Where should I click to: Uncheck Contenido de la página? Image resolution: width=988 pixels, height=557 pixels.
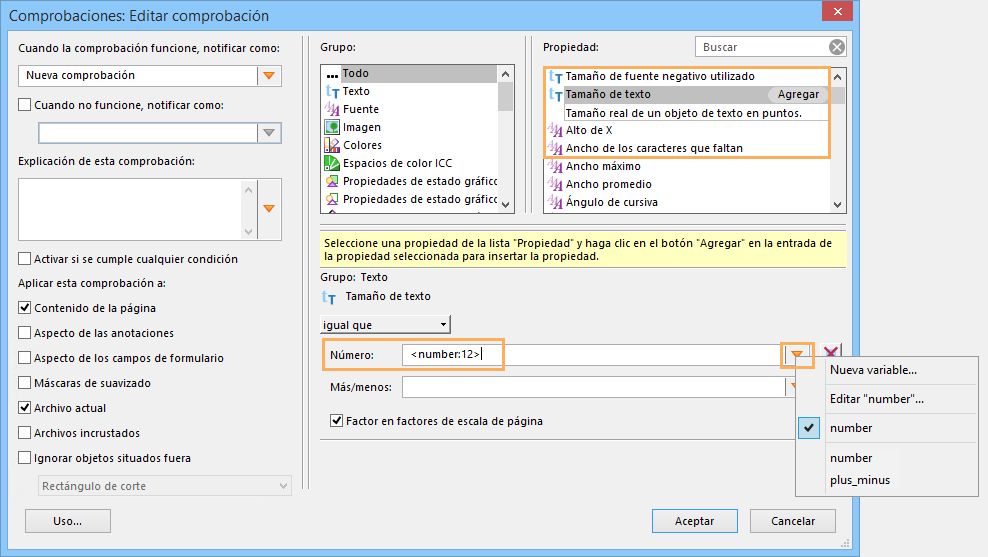pyautogui.click(x=25, y=307)
